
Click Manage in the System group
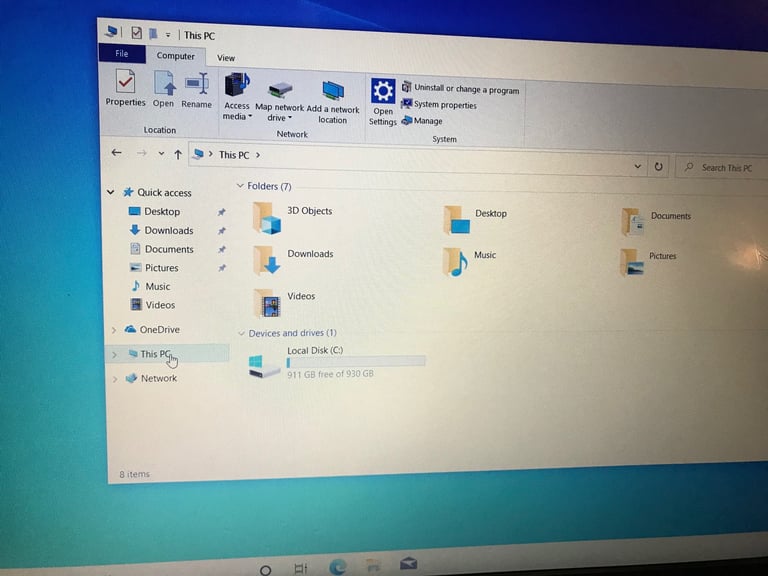click(422, 120)
